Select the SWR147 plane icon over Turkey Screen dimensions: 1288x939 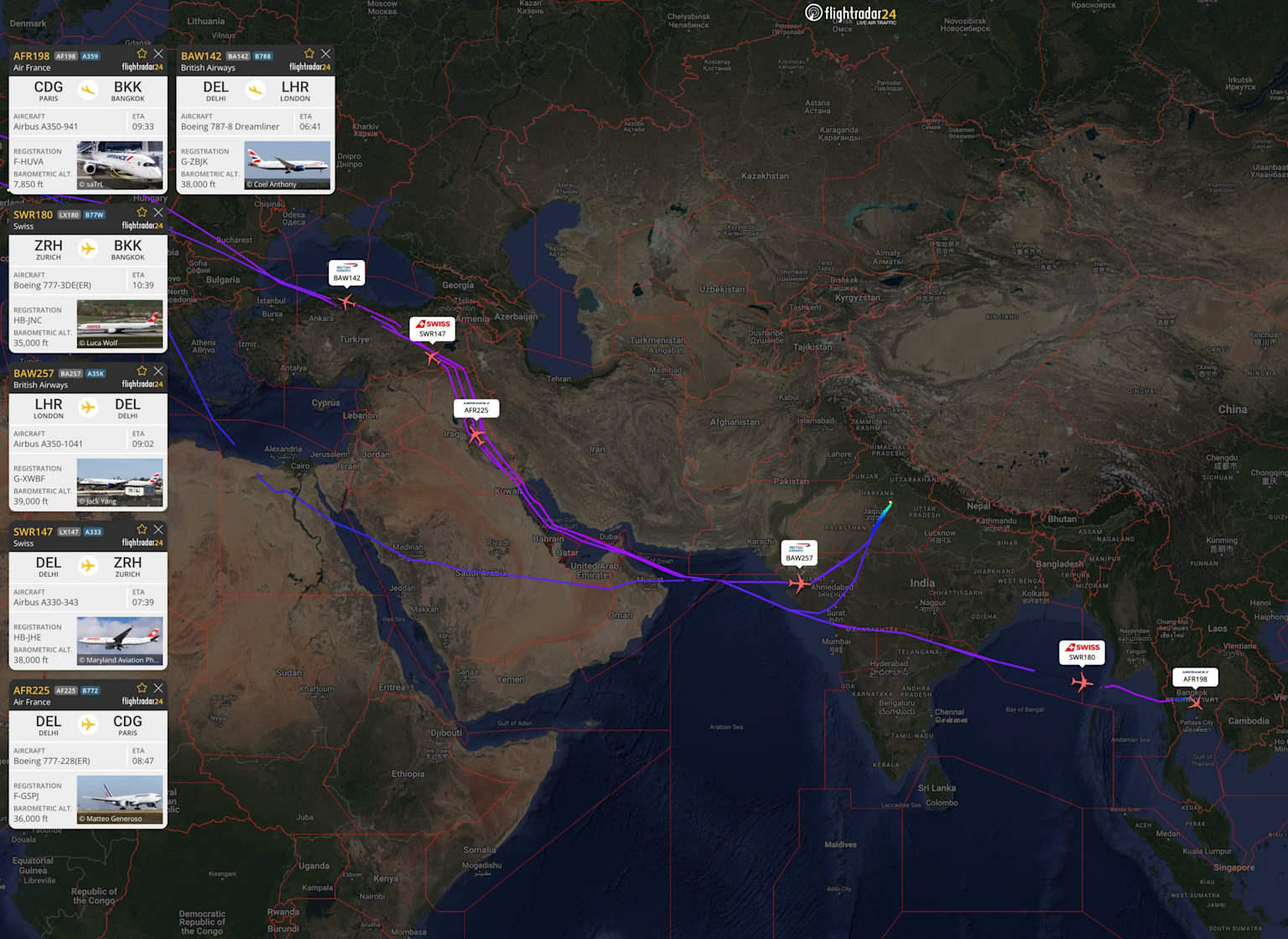[433, 357]
